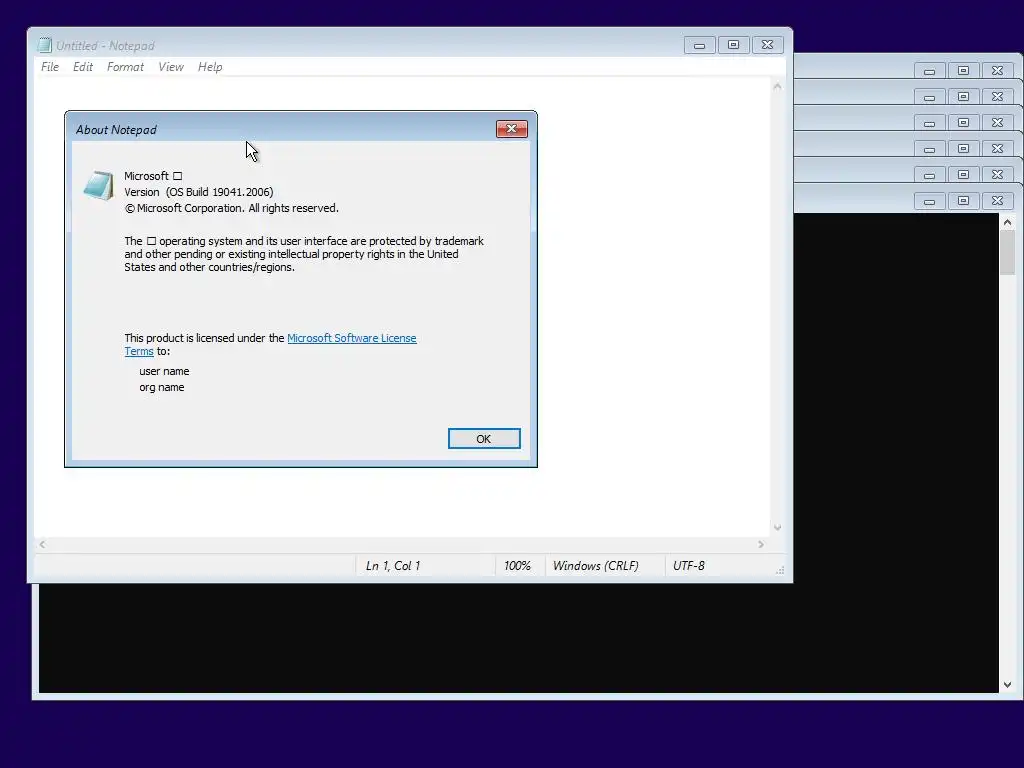1024x768 pixels.
Task: Open the Help menu in Notepad
Action: pyautogui.click(x=210, y=67)
